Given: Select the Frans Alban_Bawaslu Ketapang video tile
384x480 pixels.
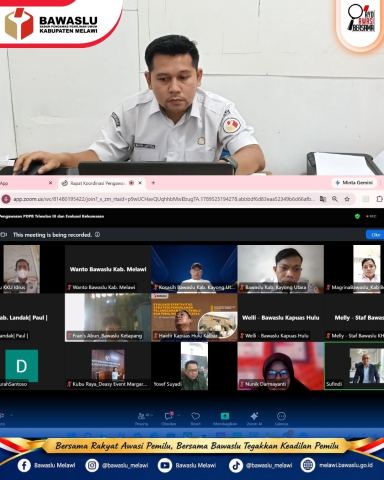Looking at the screenshot, I should pos(108,317).
